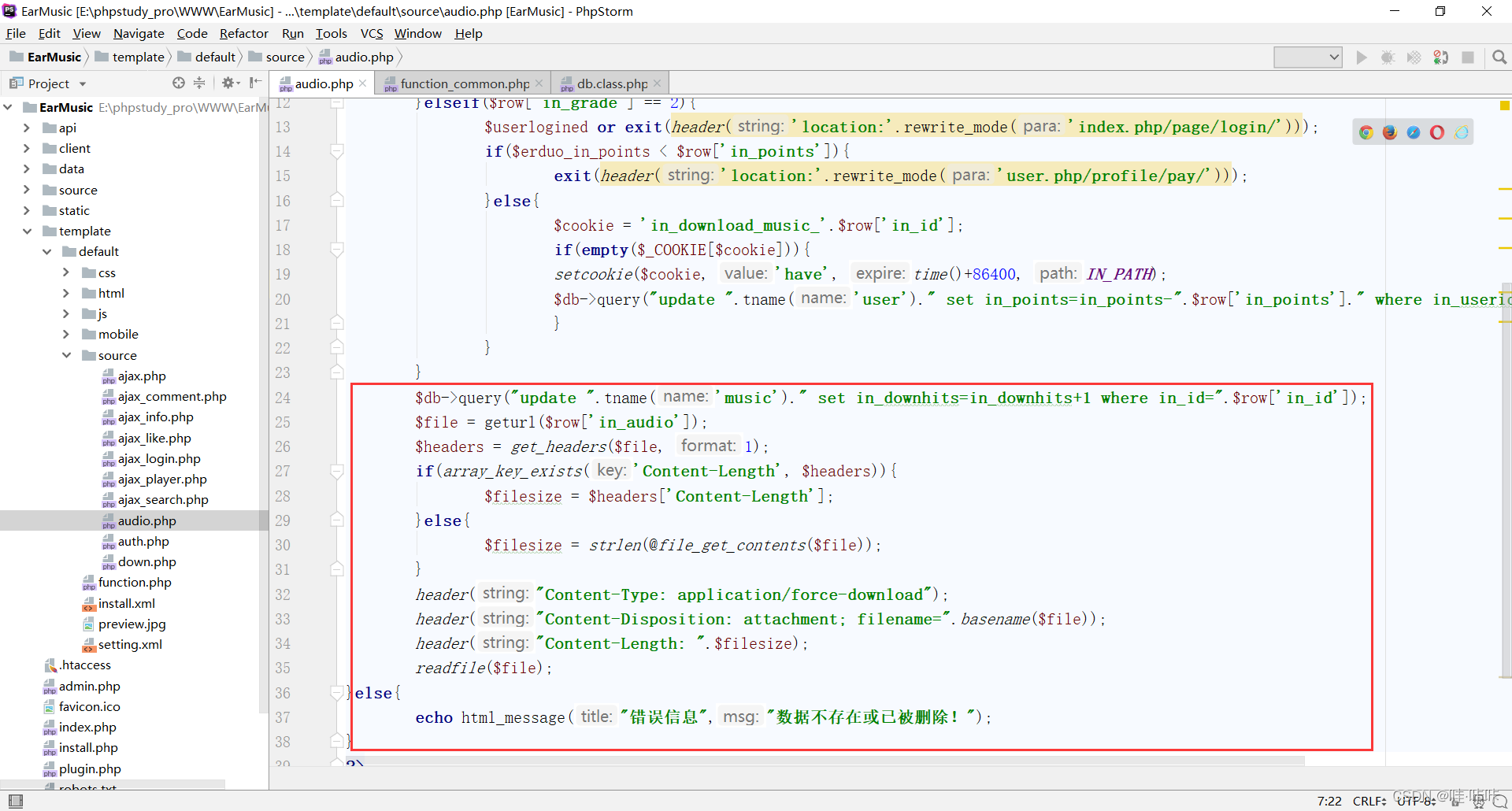Click the Debug bug toolbar icon

click(x=1388, y=57)
